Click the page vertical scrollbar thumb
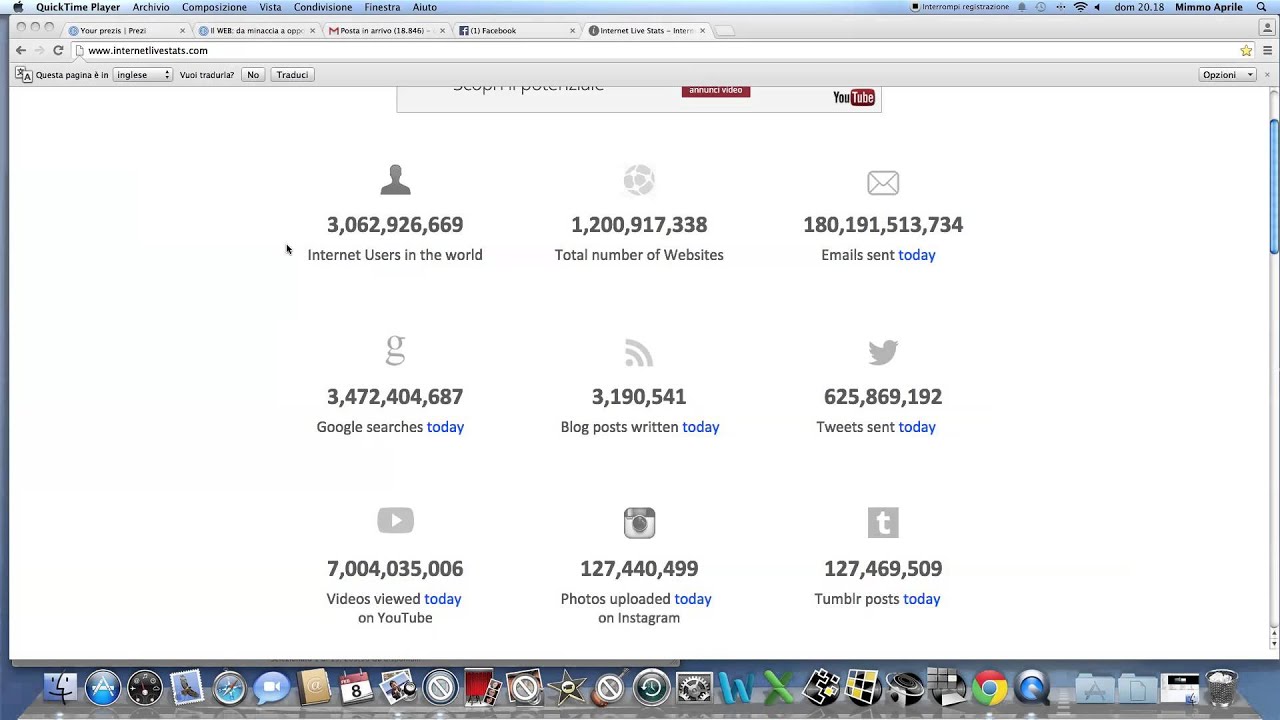 [x=1273, y=185]
